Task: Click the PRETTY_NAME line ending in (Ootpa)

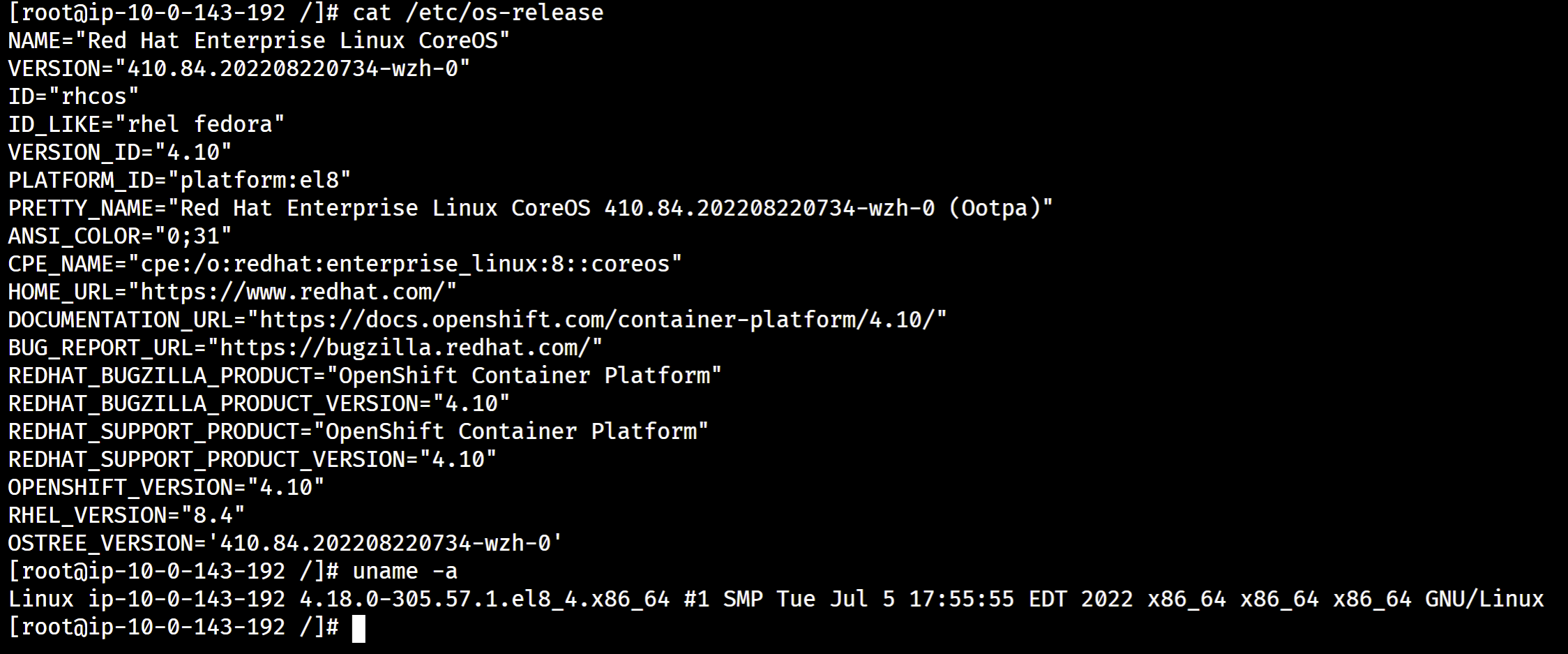Action: point(530,208)
